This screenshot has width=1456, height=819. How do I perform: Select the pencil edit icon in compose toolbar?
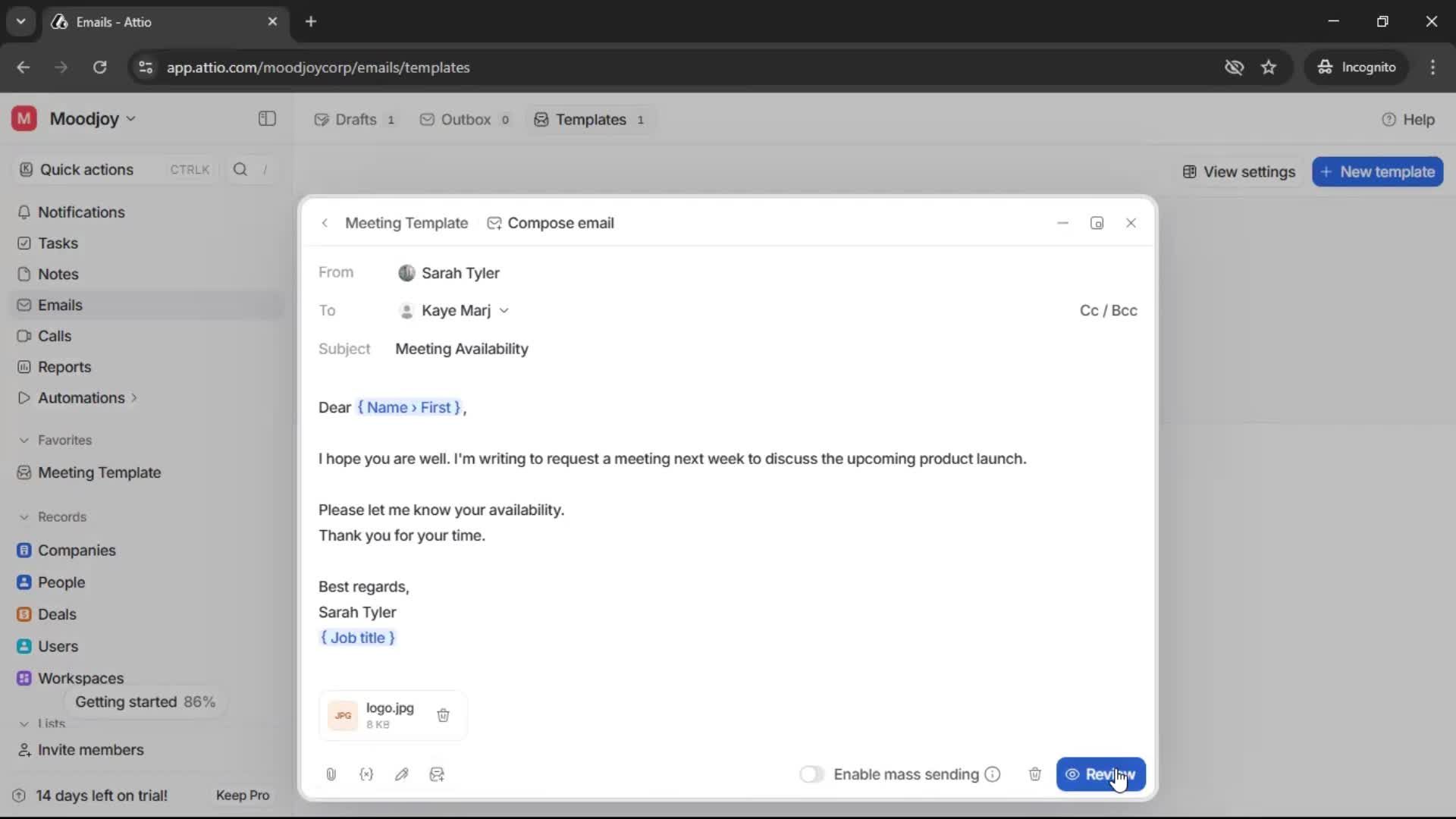pyautogui.click(x=402, y=774)
